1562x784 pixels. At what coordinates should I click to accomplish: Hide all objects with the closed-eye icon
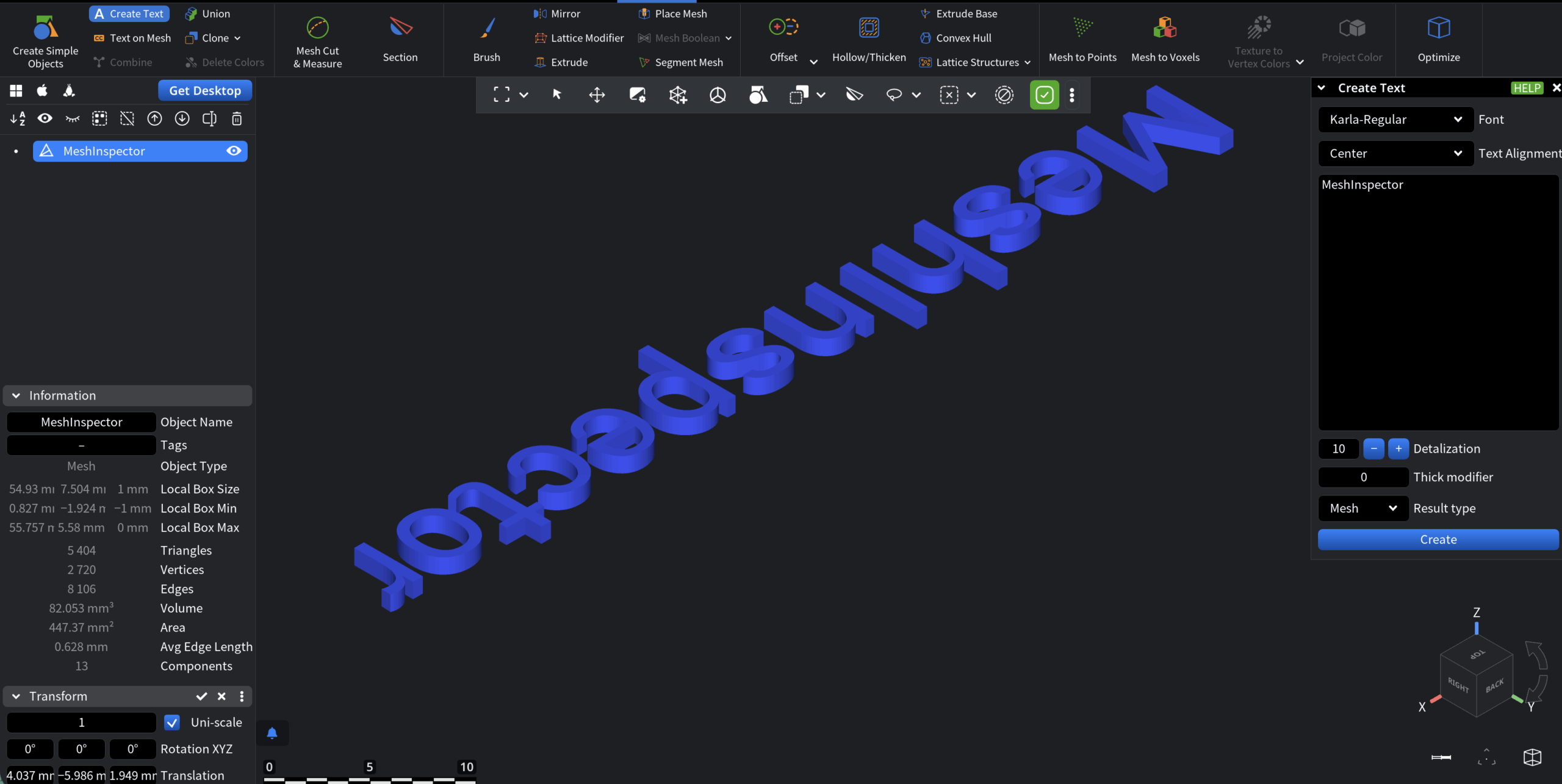click(x=72, y=118)
